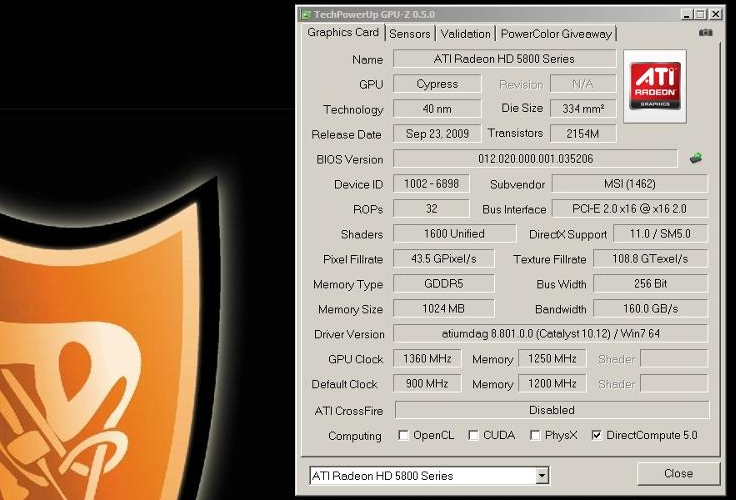The height and width of the screenshot is (500, 736).
Task: Click the Bus Interface field PCI-E 2.0 x16
Action: click(x=629, y=208)
